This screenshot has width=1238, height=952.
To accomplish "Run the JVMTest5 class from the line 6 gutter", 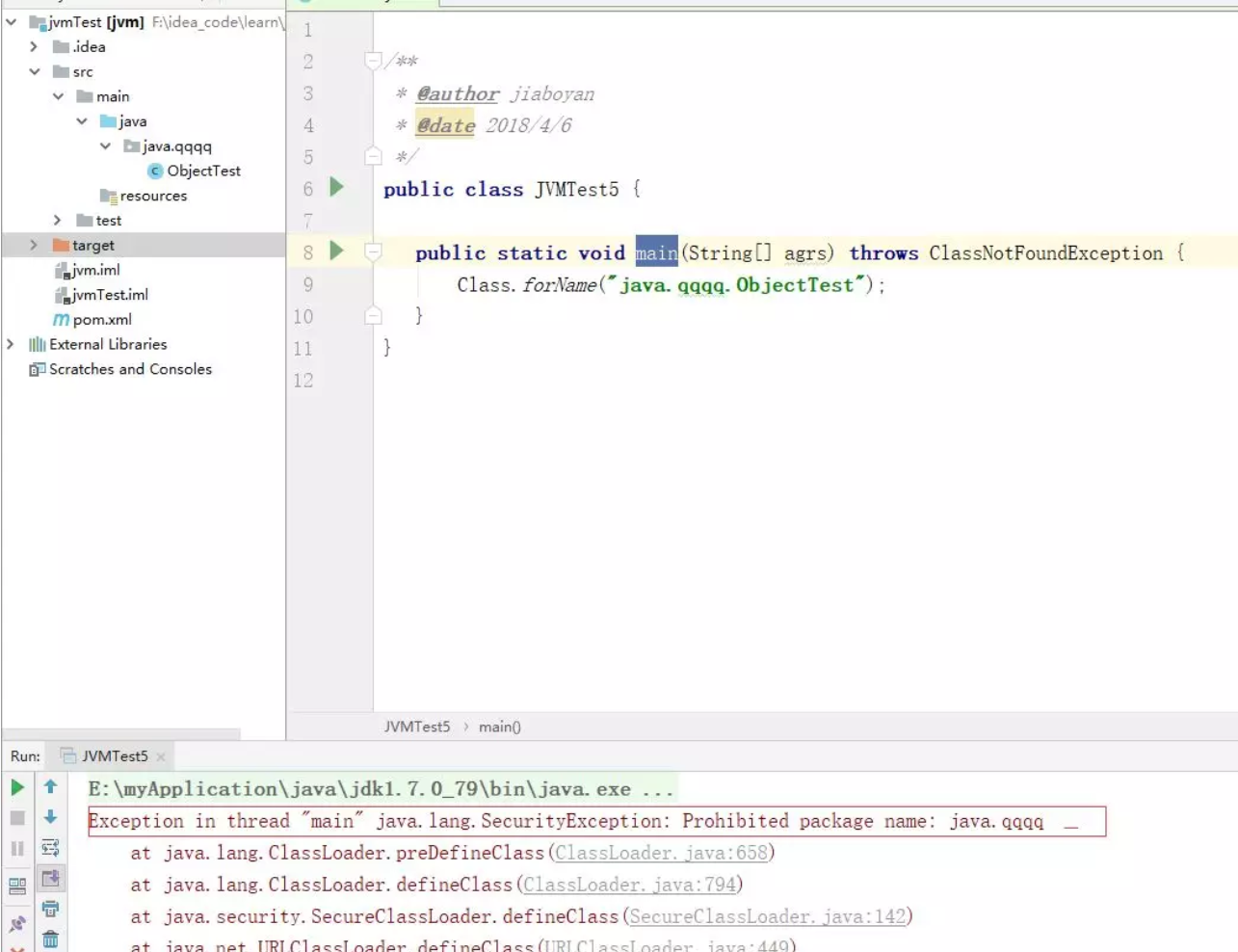I will click(336, 187).
